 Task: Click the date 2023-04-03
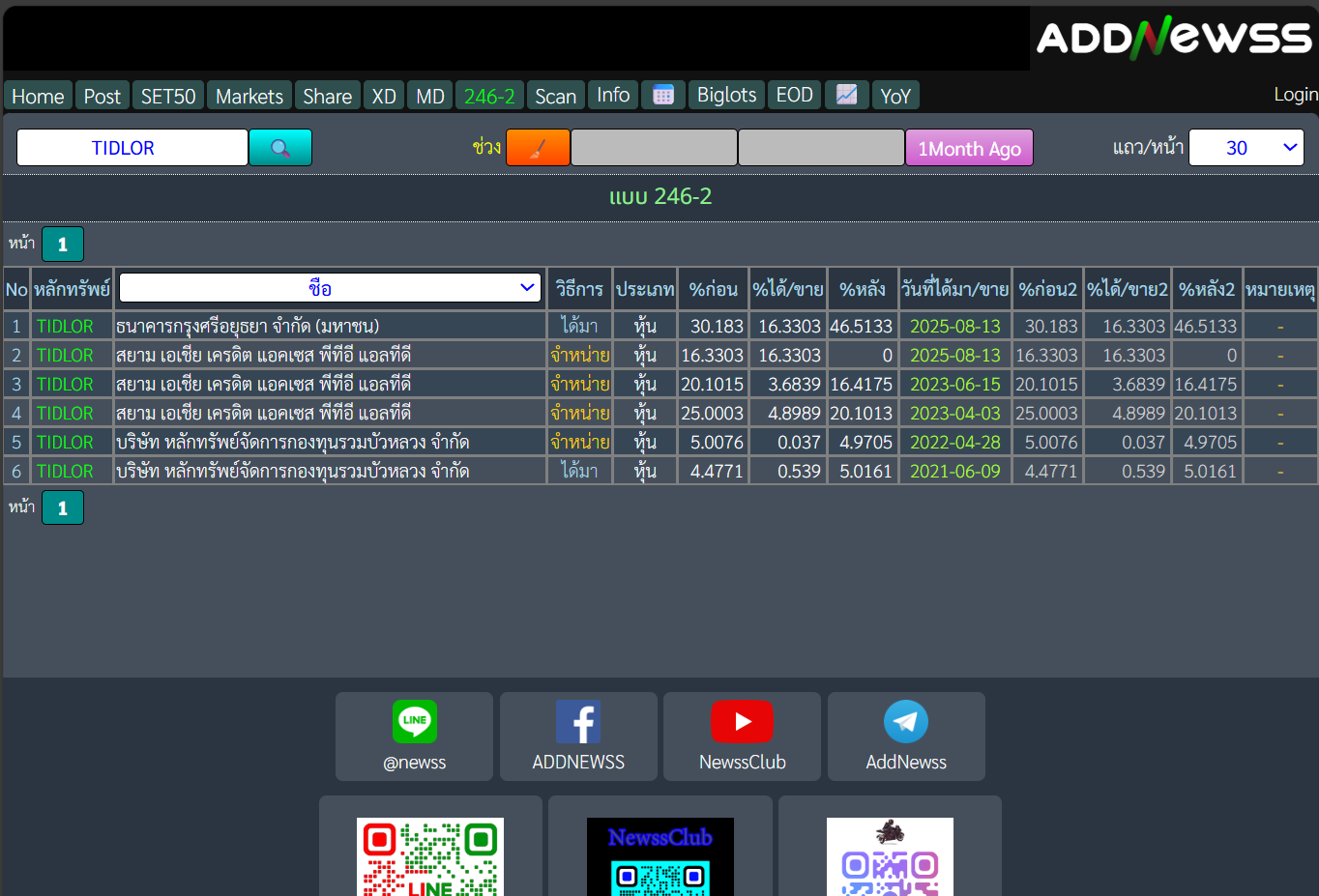click(x=955, y=413)
